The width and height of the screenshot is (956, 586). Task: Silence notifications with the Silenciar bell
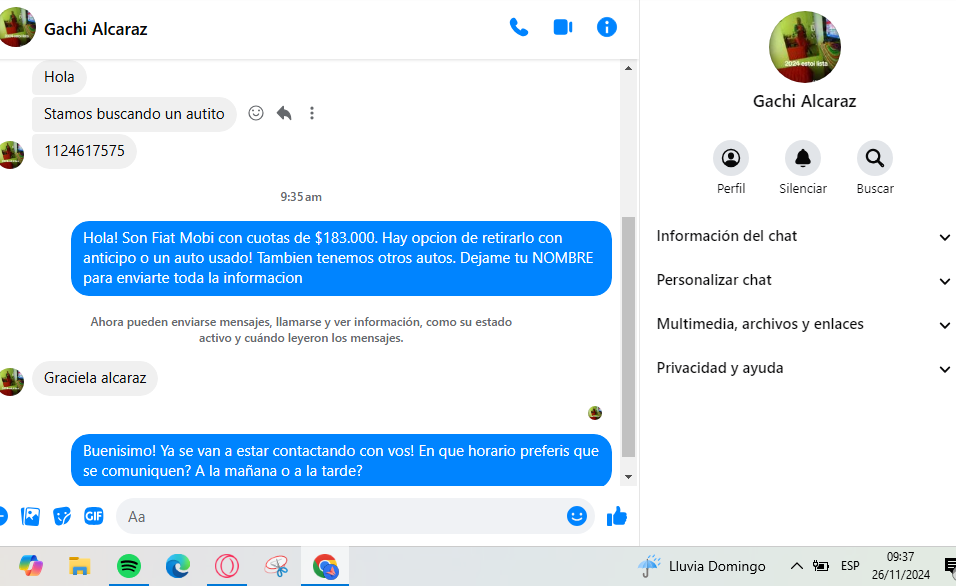pos(802,158)
